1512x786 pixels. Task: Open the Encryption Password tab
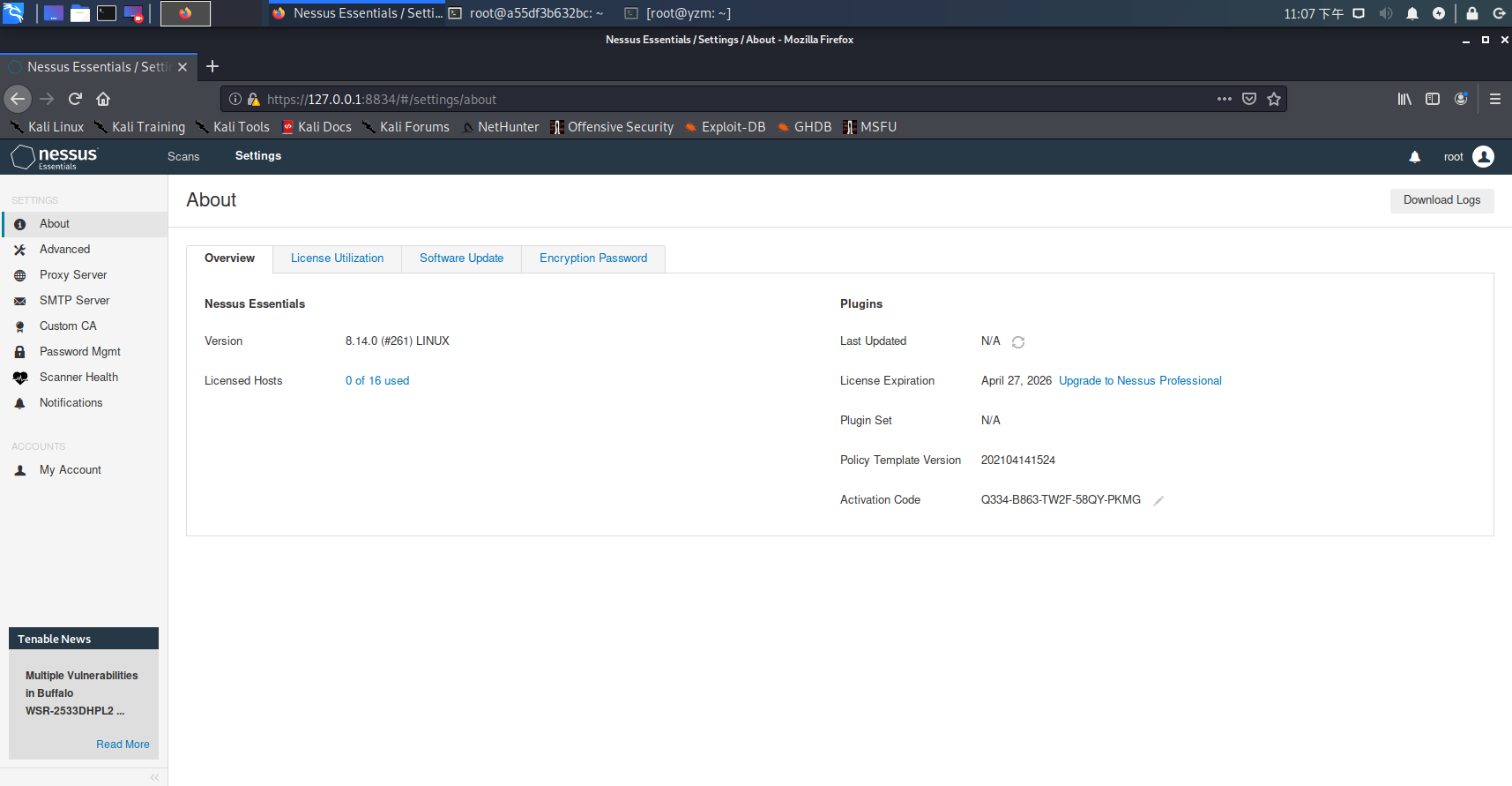click(593, 258)
